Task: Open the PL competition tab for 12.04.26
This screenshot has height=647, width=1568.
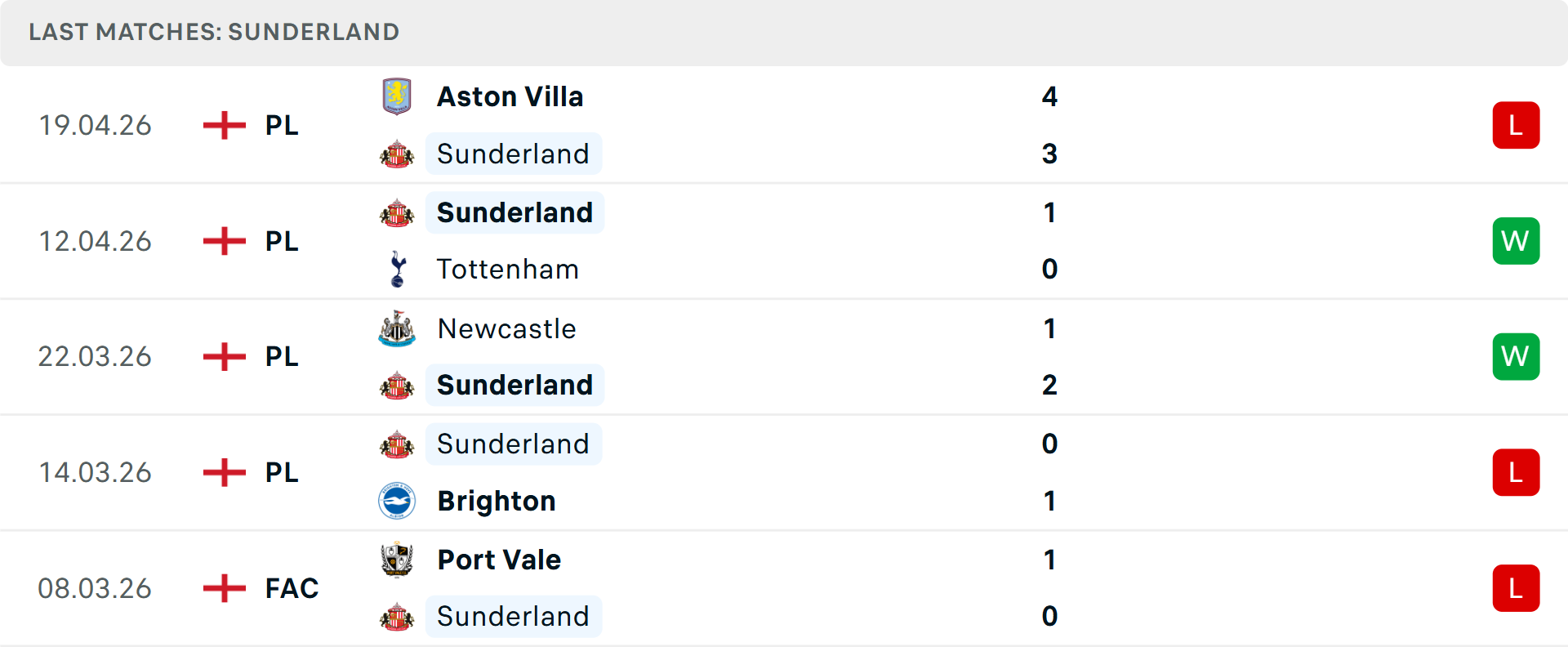Action: tap(281, 241)
